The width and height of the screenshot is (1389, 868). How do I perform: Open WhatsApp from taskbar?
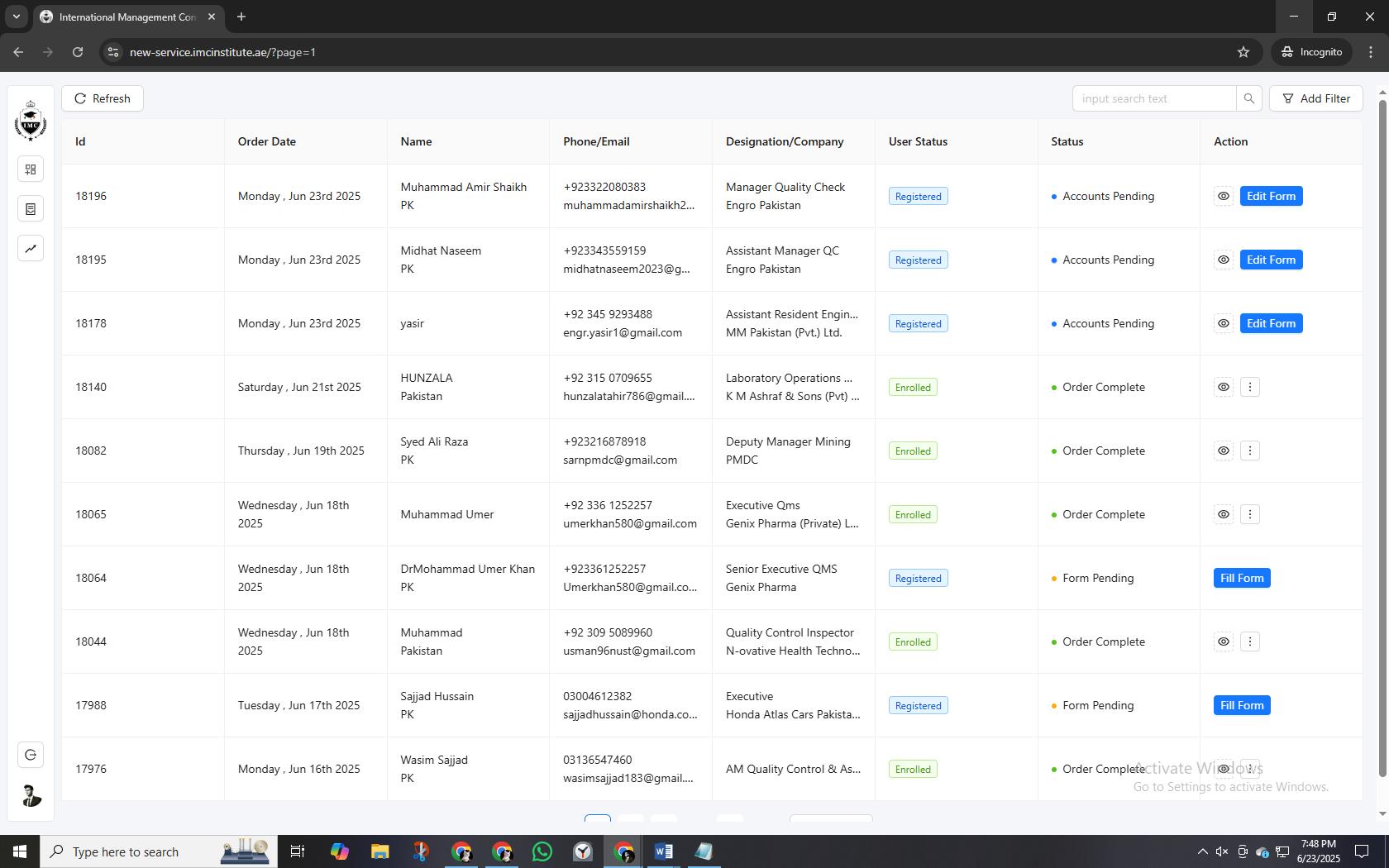(x=542, y=851)
